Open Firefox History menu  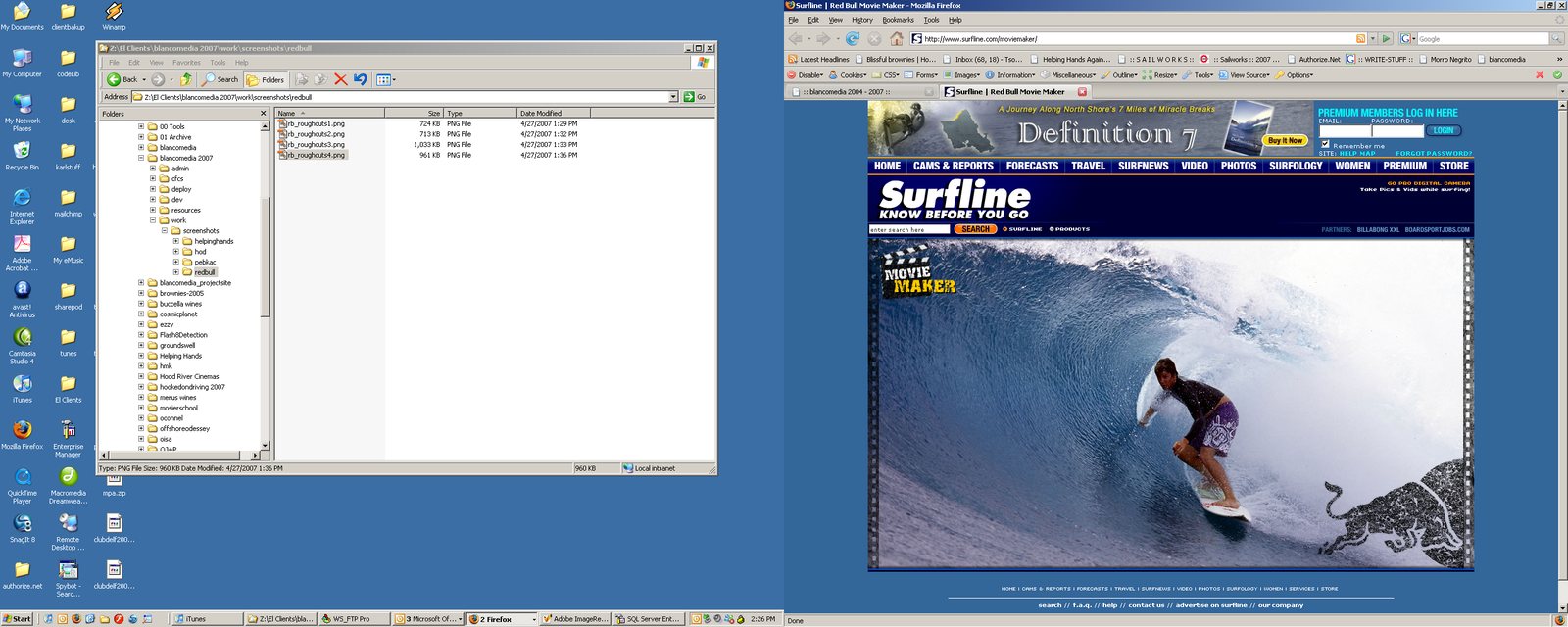pyautogui.click(x=862, y=20)
